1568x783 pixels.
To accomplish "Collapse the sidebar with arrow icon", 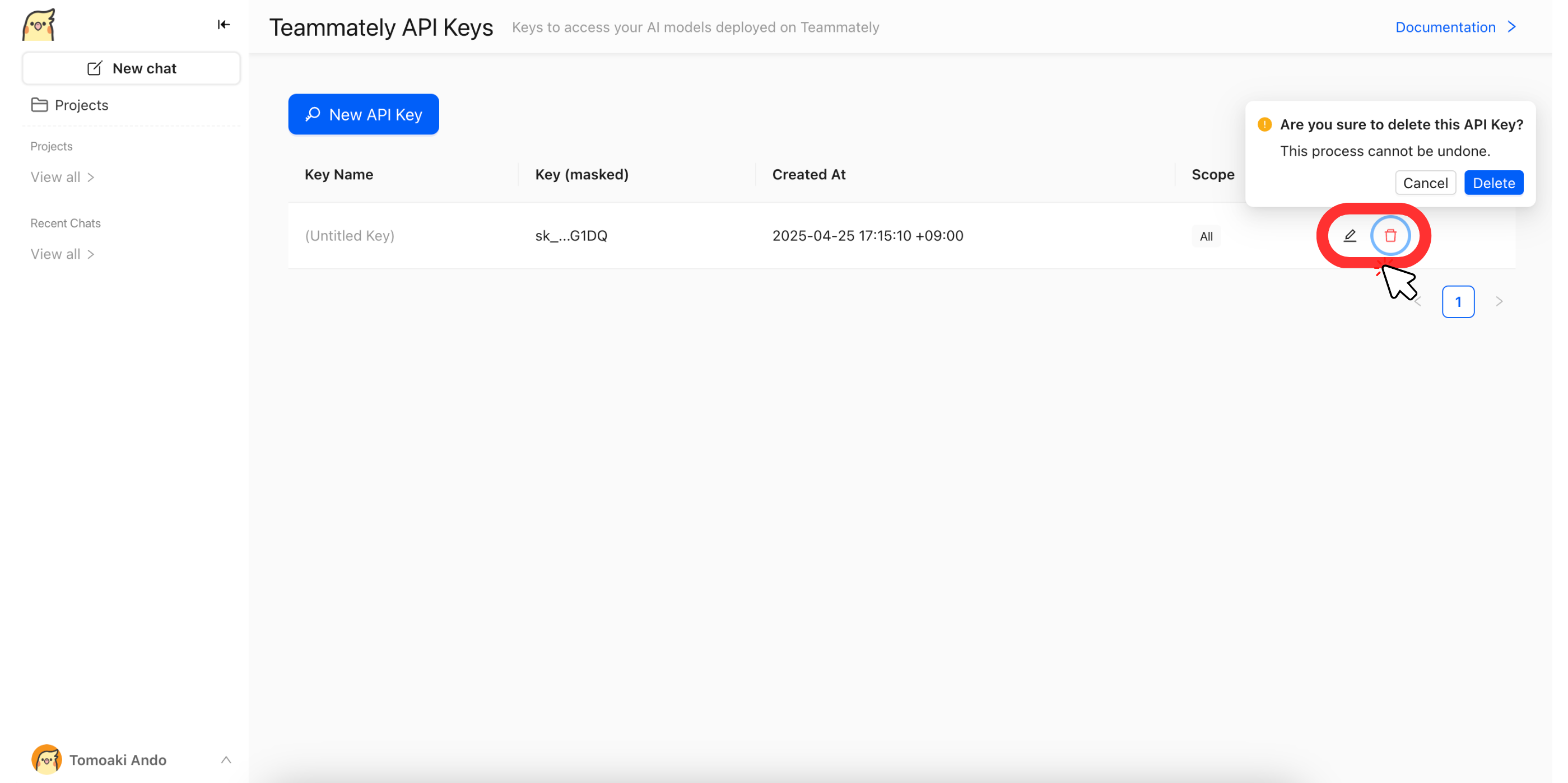I will pos(224,24).
